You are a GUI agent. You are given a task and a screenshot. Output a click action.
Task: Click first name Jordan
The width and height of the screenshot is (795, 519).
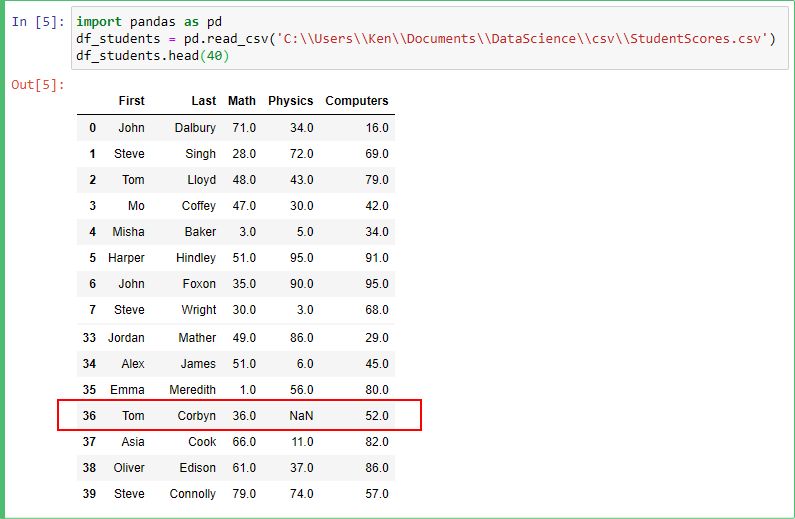tap(126, 338)
